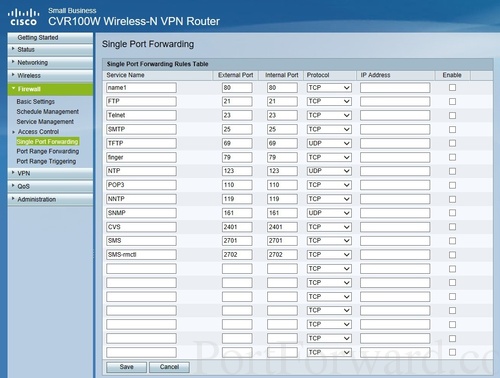Save the port forwarding rules

pos(126,367)
